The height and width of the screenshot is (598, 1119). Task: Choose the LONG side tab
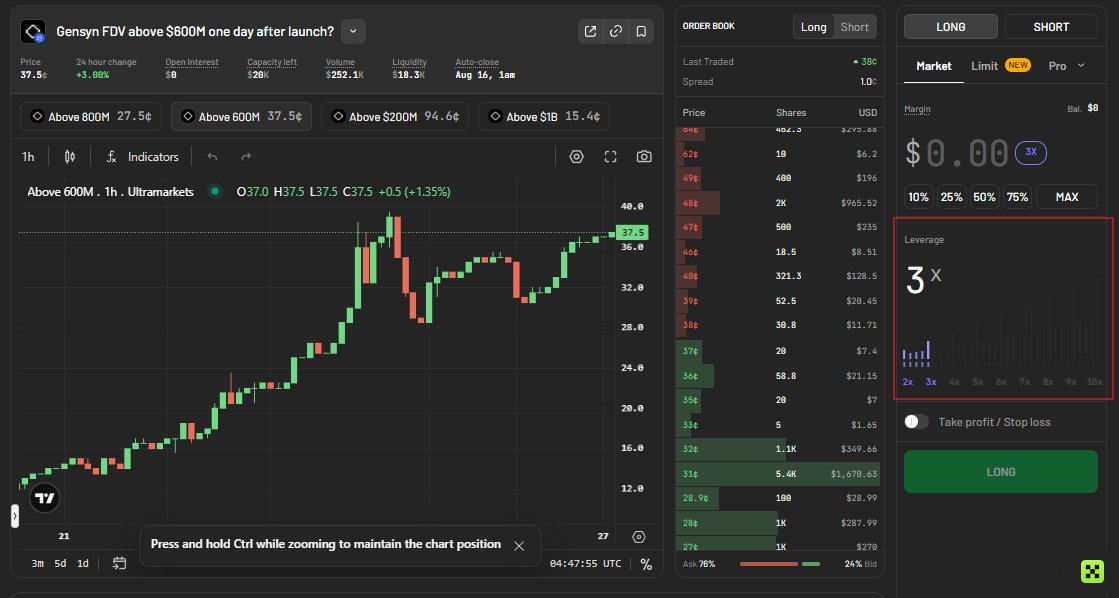pyautogui.click(x=951, y=27)
